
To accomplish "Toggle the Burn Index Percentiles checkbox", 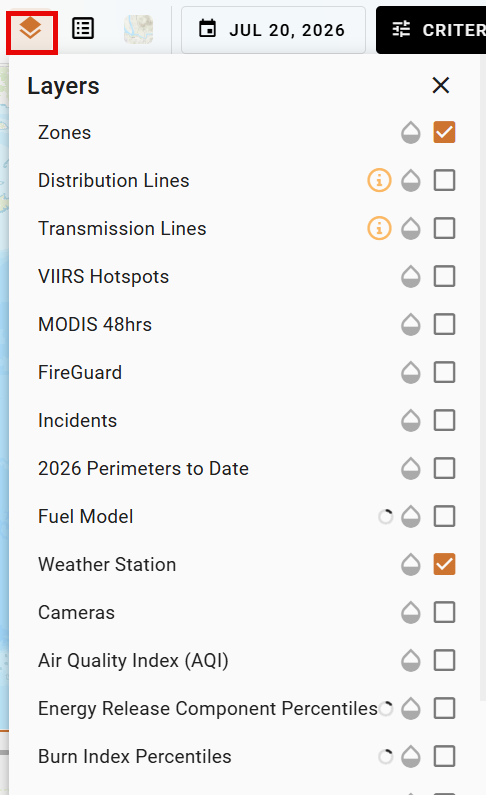I will (x=444, y=756).
